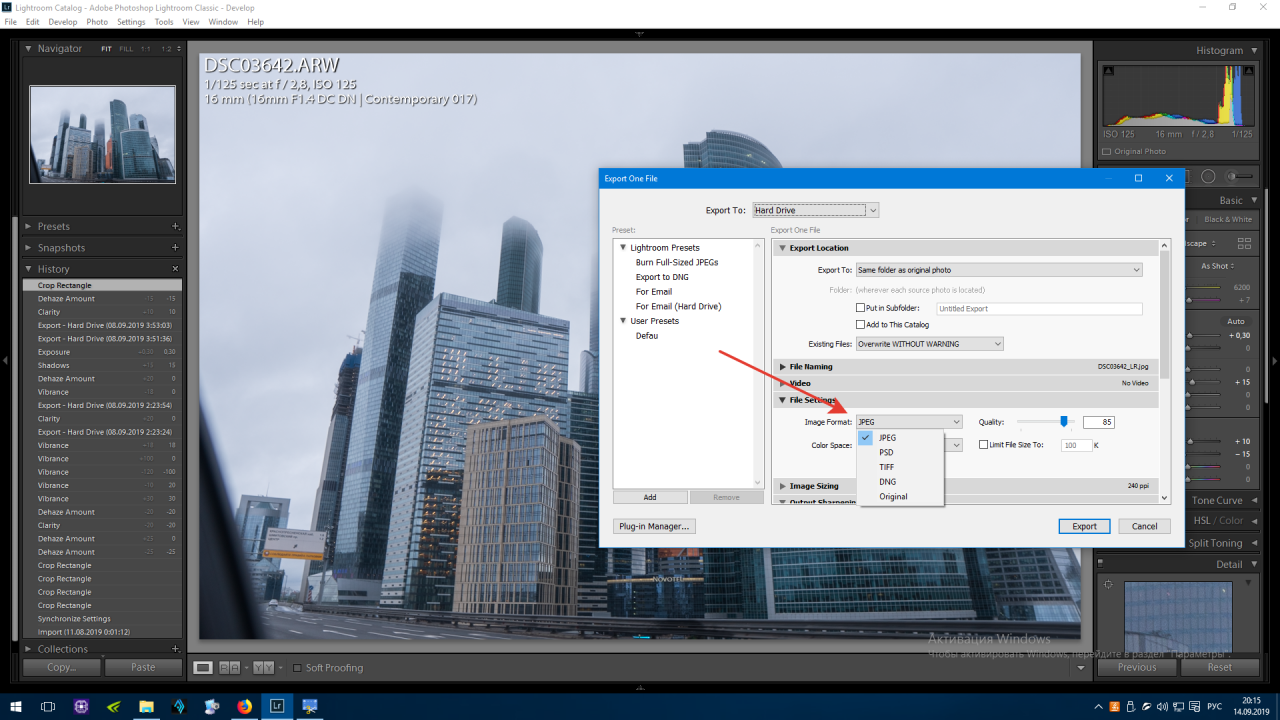
Task: Toggle Soft Proofing checkbox
Action: click(297, 667)
